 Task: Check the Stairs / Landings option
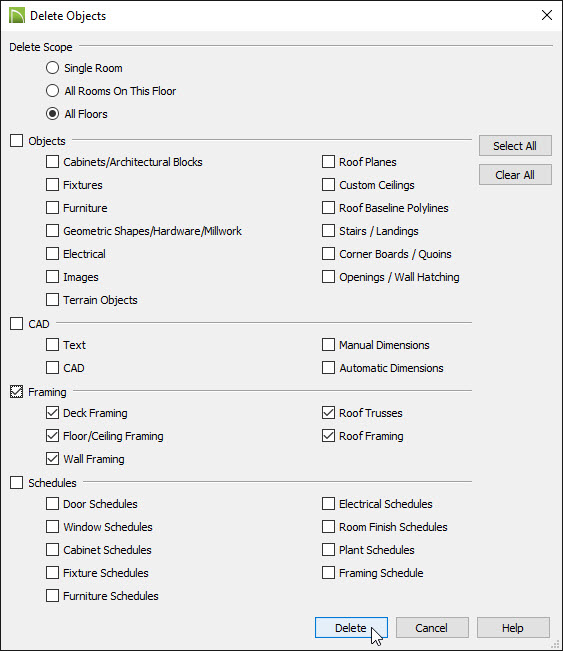328,230
